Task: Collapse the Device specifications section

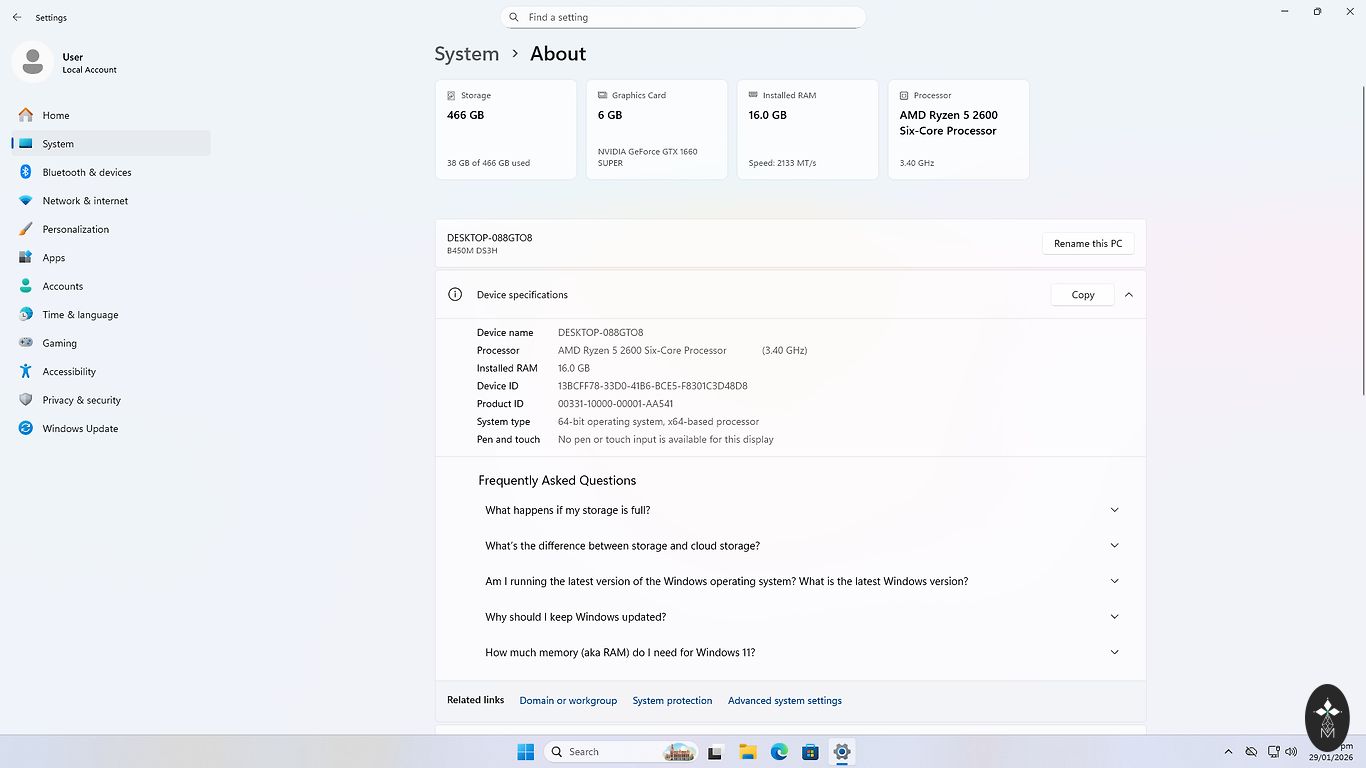Action: [x=1128, y=295]
